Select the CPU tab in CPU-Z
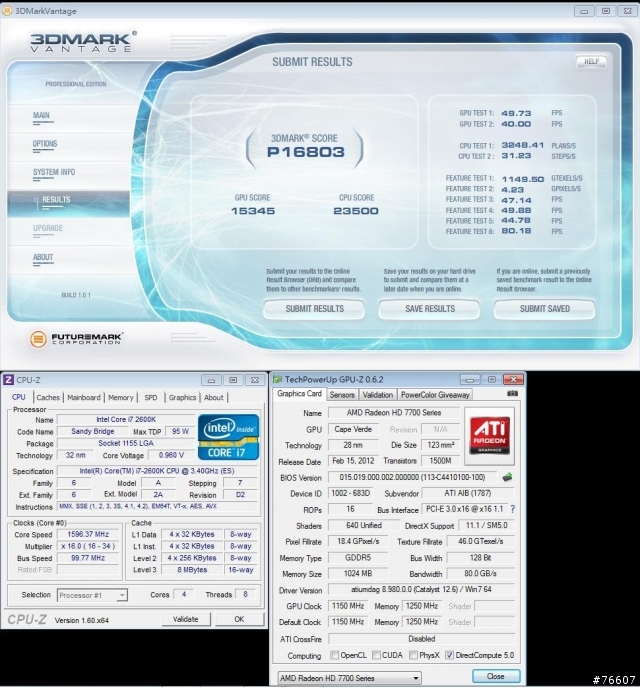This screenshot has height=688, width=640. pos(18,397)
